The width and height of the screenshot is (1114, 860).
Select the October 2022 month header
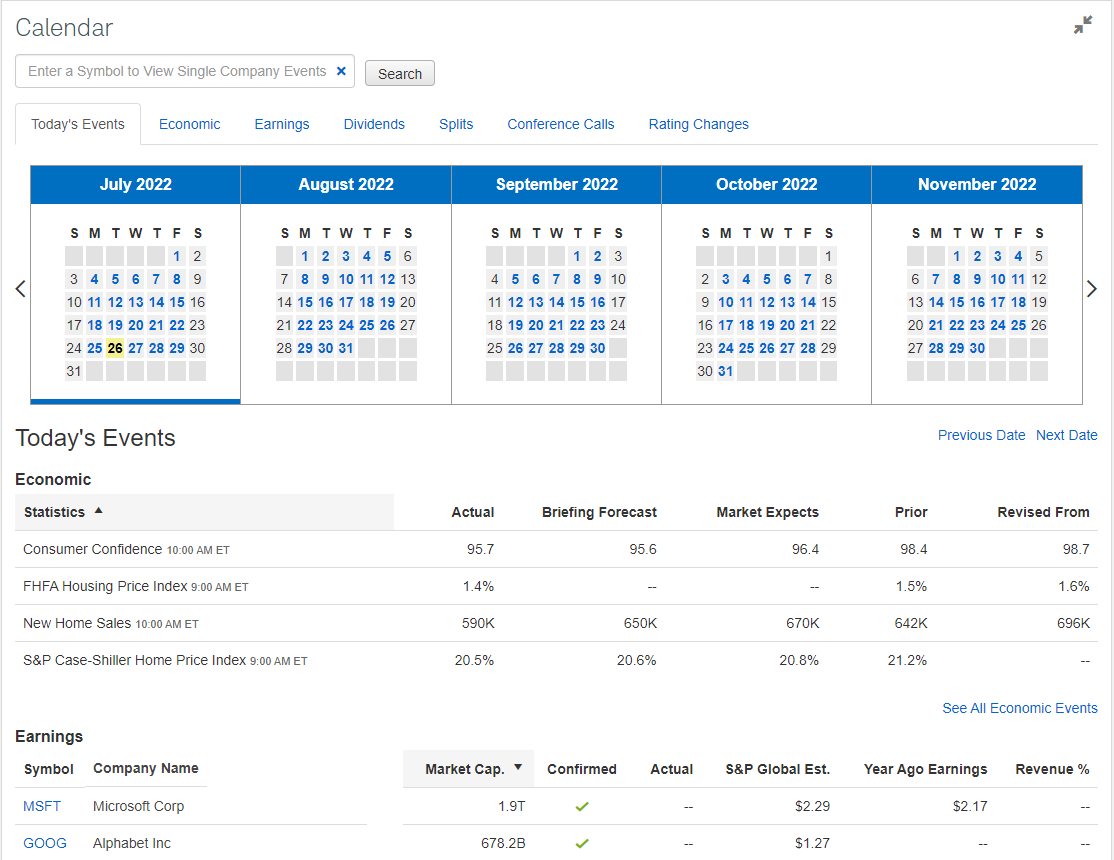coord(767,185)
